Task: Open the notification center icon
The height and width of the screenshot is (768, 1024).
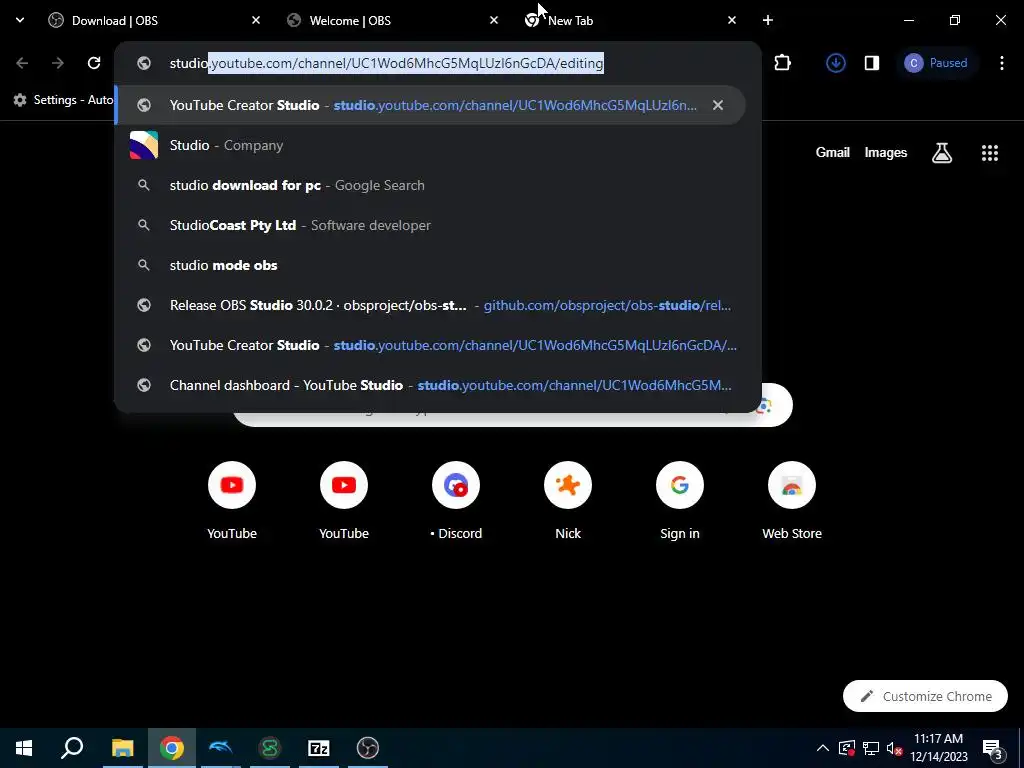Action: [x=992, y=748]
